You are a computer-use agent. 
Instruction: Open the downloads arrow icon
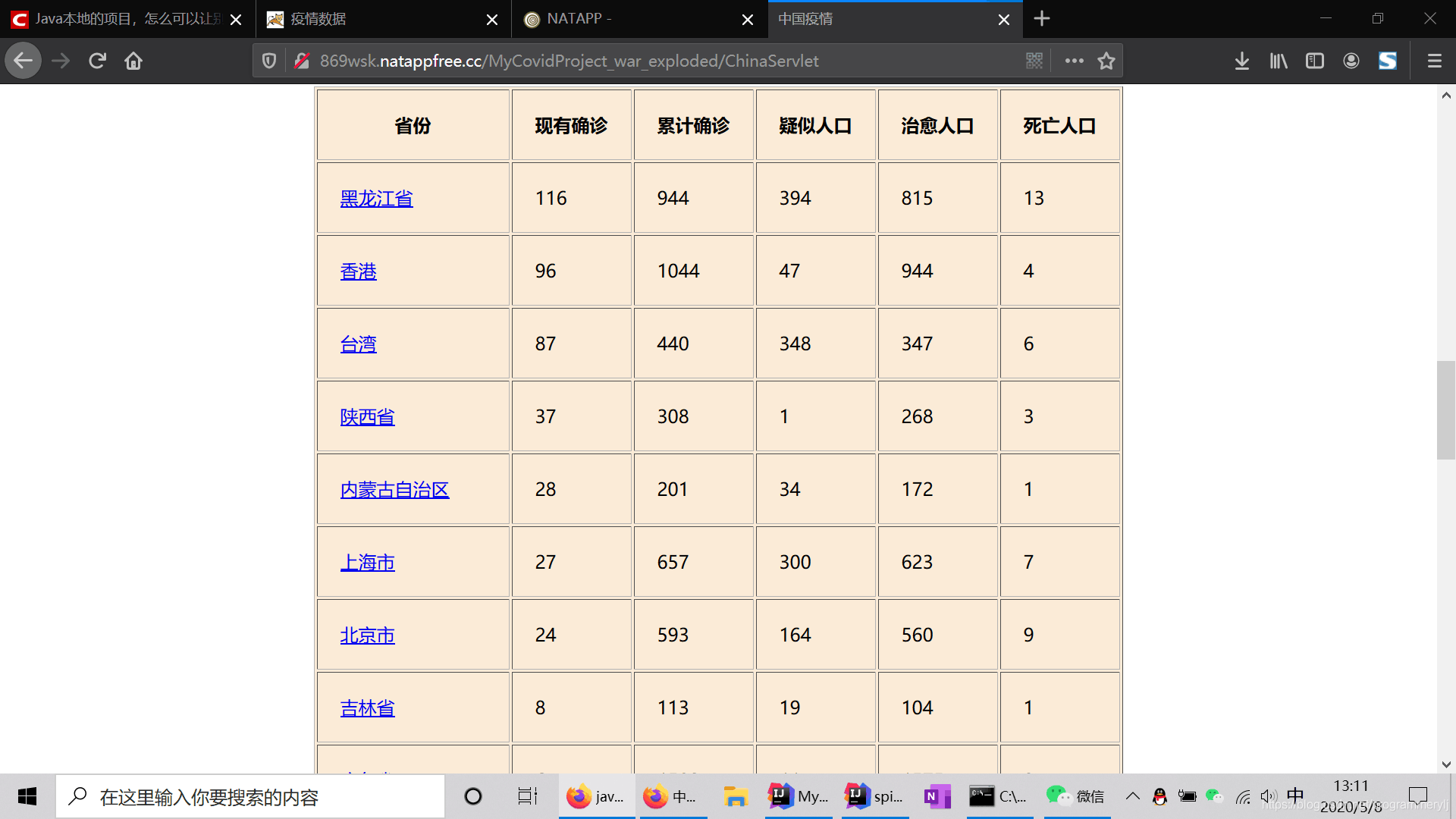[1241, 61]
